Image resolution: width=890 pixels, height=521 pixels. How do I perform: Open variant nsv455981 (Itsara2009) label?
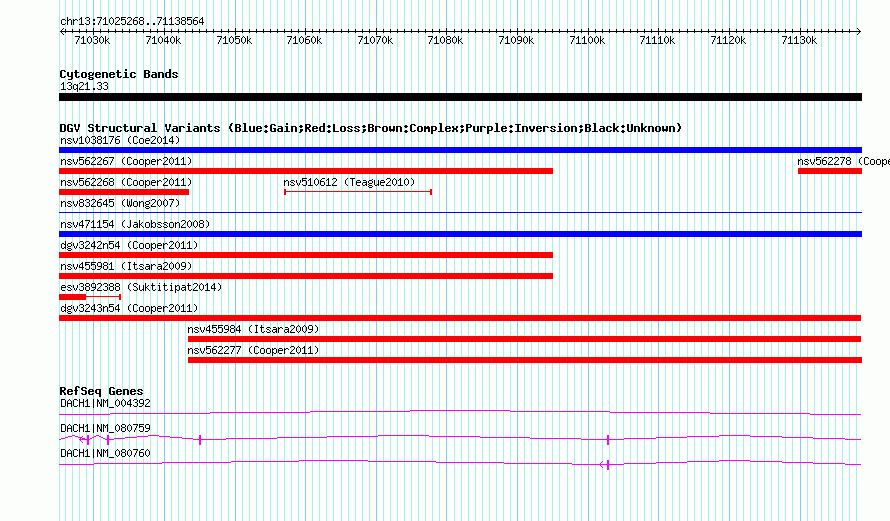click(126, 266)
